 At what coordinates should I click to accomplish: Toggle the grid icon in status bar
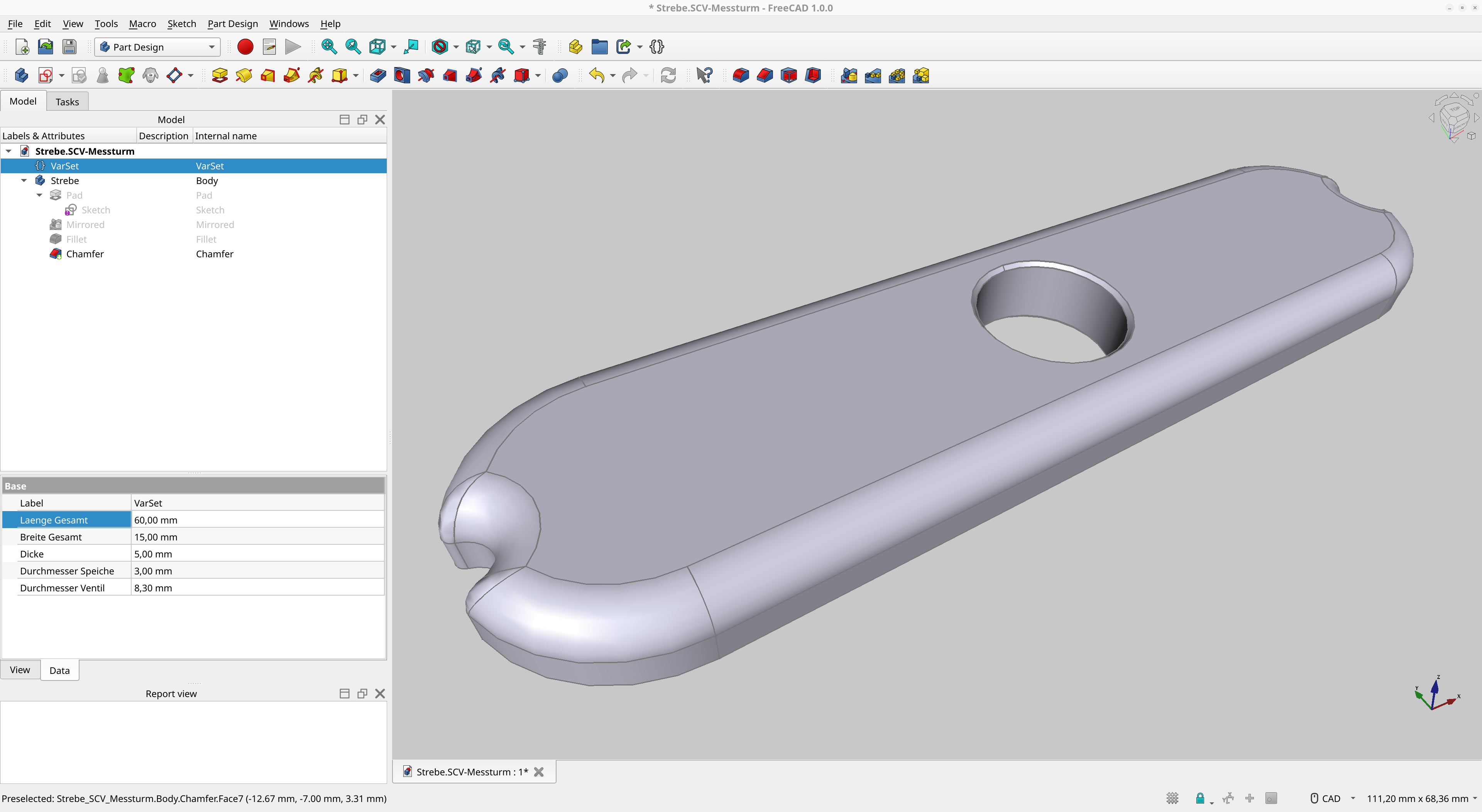(1172, 798)
